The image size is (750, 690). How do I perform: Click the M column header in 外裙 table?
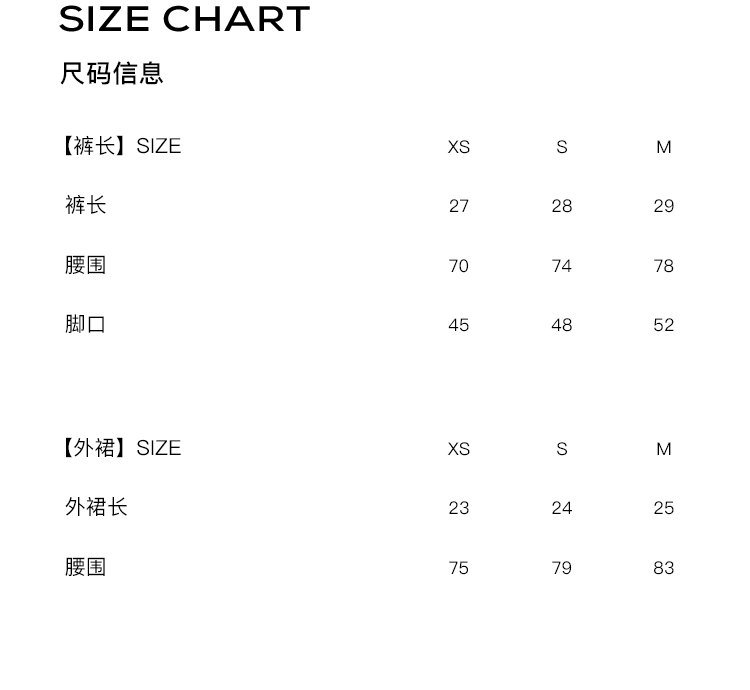coord(664,449)
